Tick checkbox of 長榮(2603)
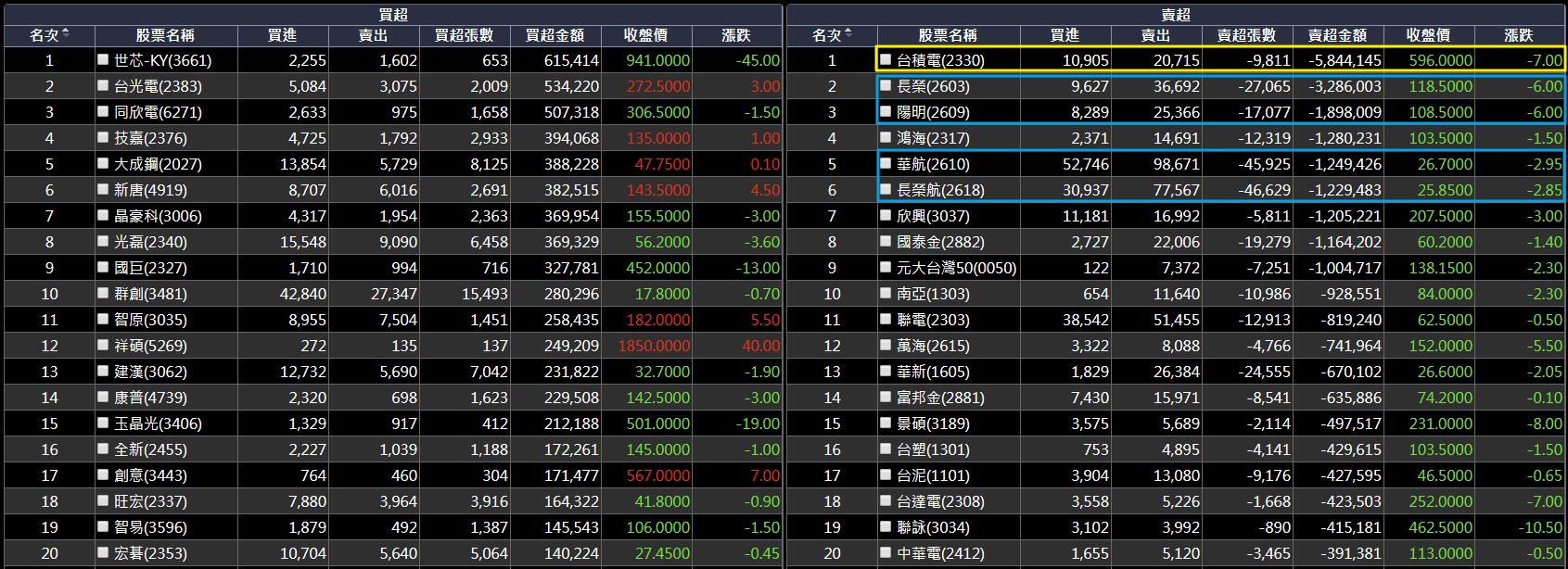 tap(886, 85)
